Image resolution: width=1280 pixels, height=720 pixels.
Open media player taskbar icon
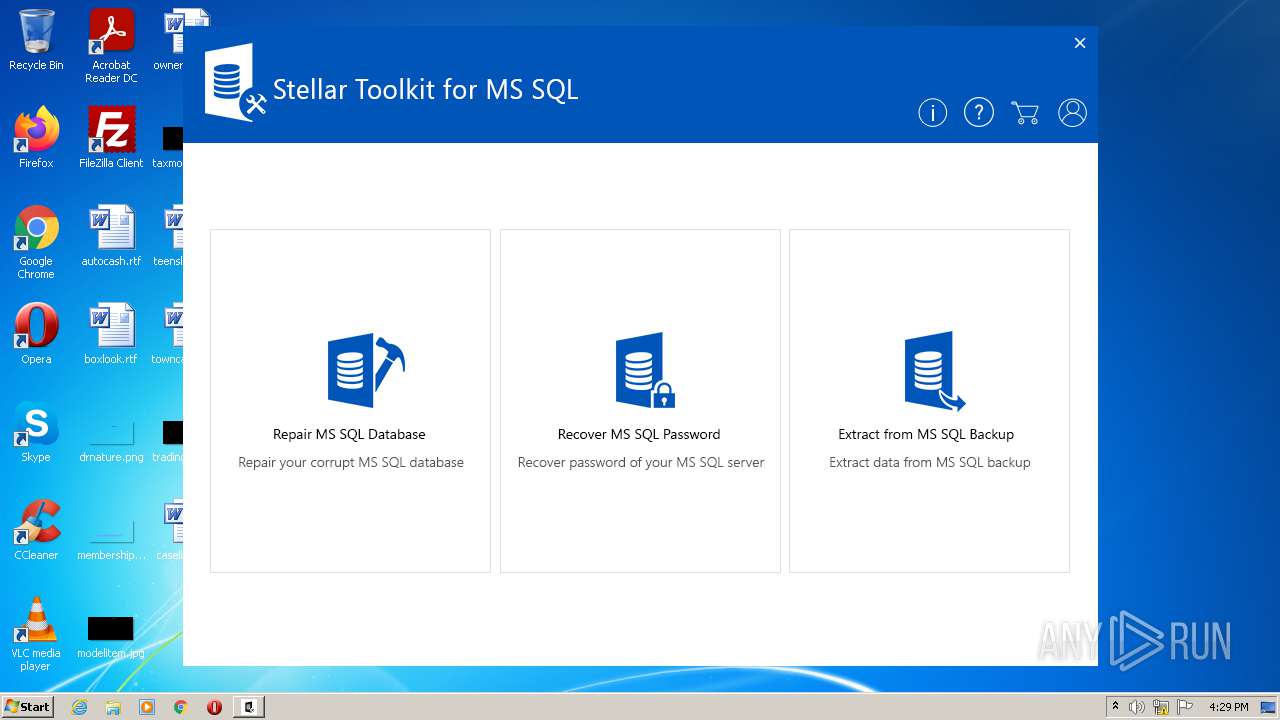click(147, 707)
